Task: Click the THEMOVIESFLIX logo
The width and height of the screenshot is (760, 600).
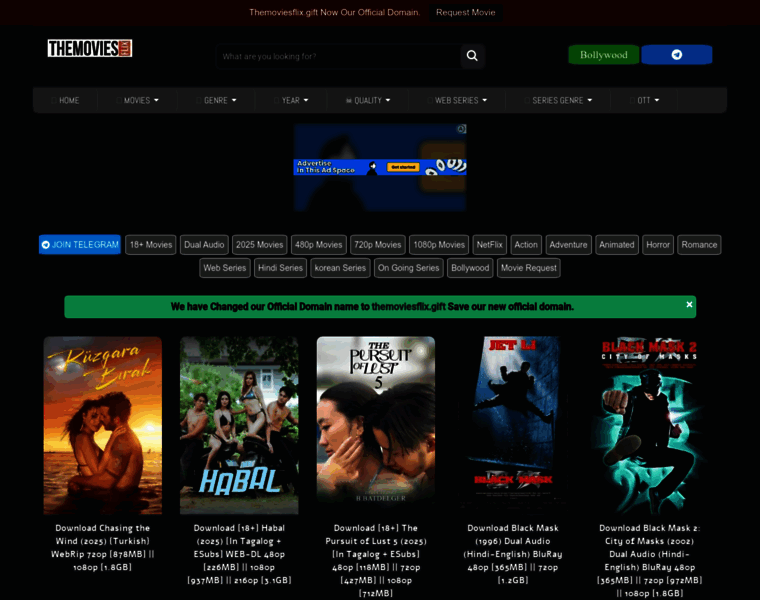Action: (x=90, y=48)
